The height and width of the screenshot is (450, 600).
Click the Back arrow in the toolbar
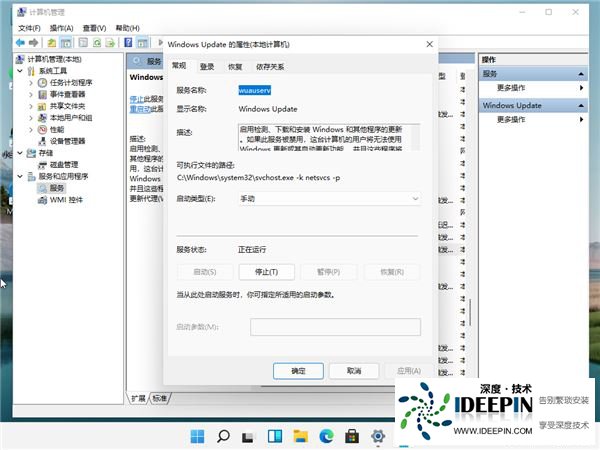[x=20, y=43]
